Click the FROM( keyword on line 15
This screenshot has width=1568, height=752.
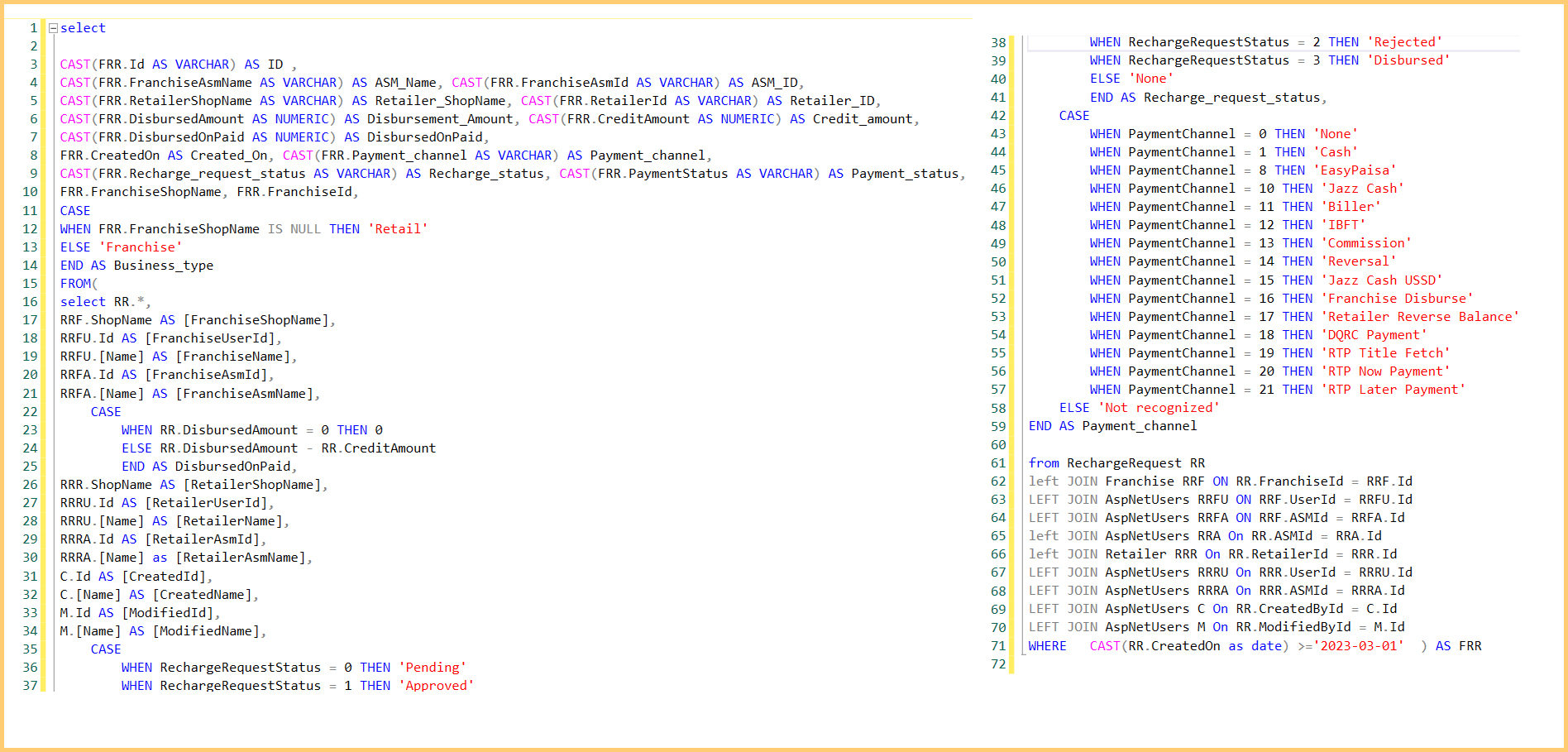pyautogui.click(x=78, y=284)
